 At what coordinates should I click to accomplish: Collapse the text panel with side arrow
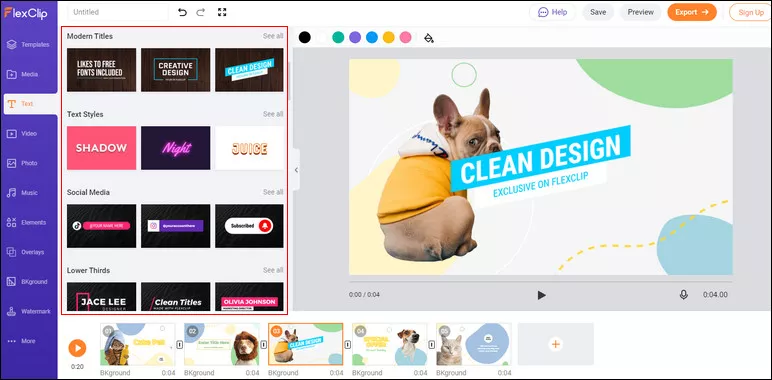296,170
